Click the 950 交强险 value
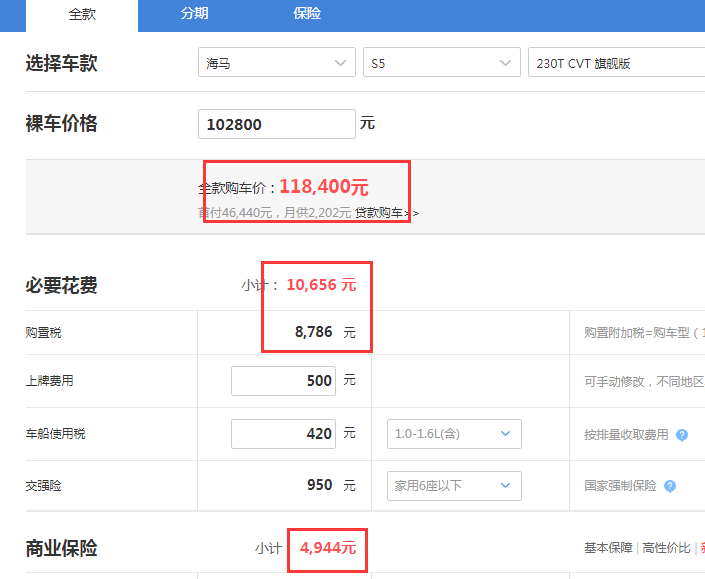This screenshot has height=579, width=705. coord(320,485)
